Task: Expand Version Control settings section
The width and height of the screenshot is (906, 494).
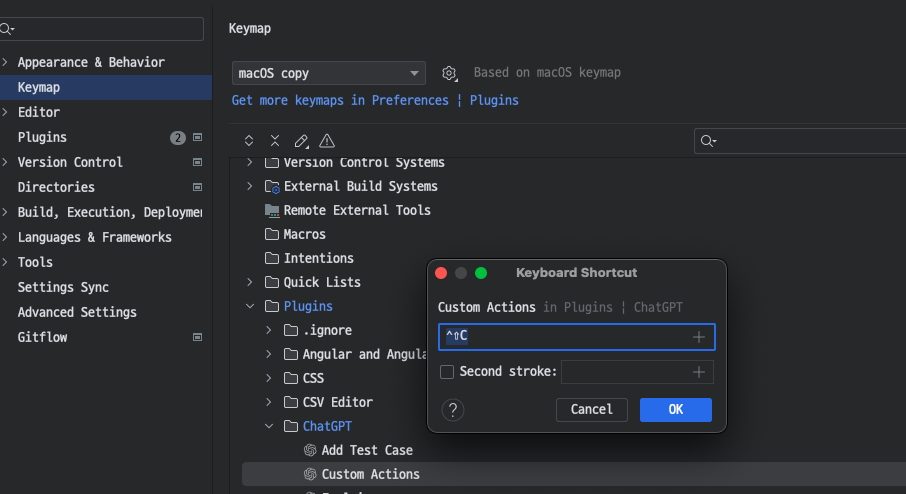Action: (x=5, y=162)
